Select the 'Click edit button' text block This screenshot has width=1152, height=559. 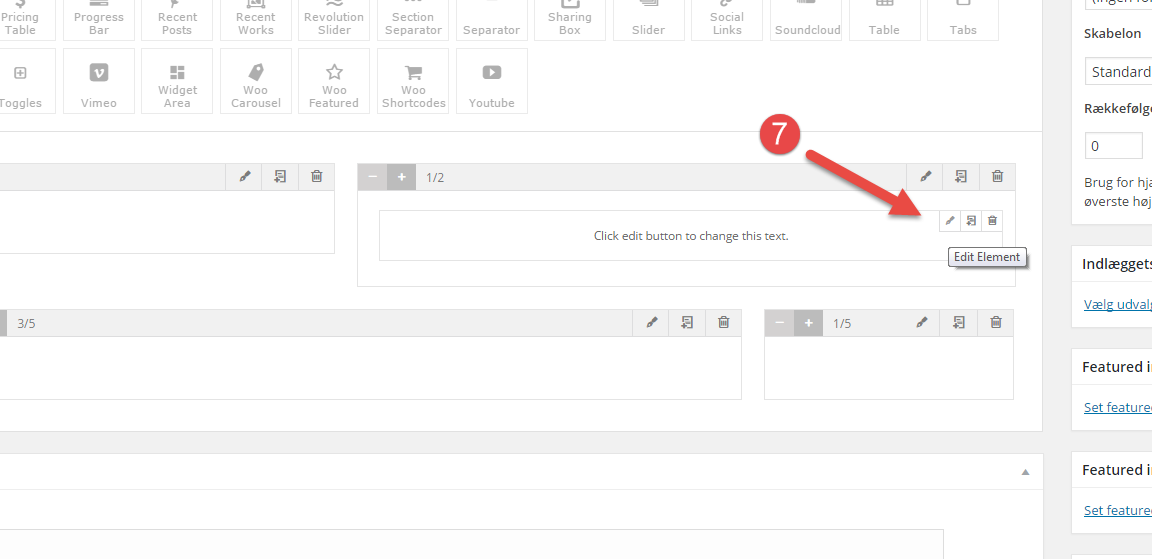pos(691,236)
